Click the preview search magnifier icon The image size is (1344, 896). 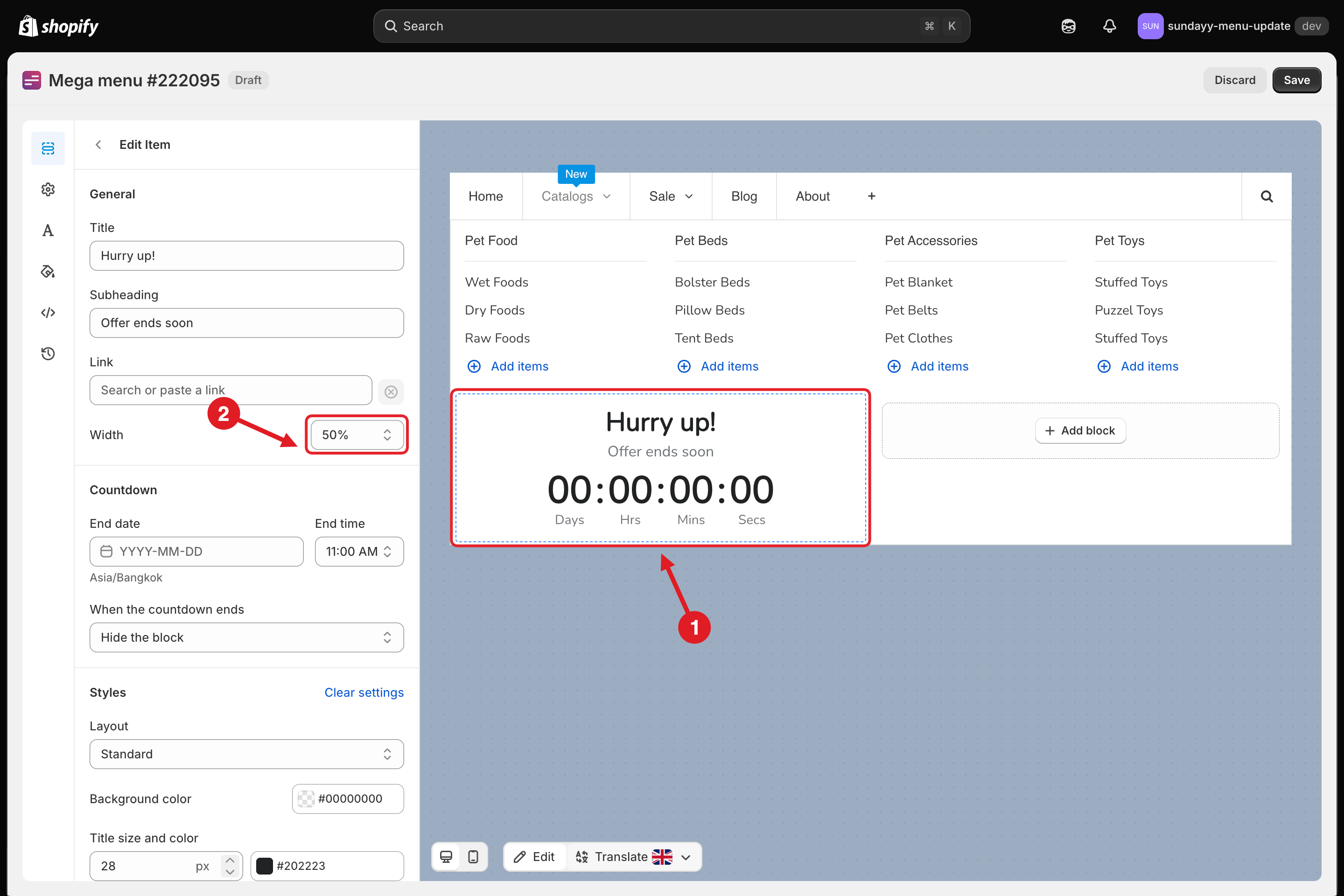(x=1266, y=196)
